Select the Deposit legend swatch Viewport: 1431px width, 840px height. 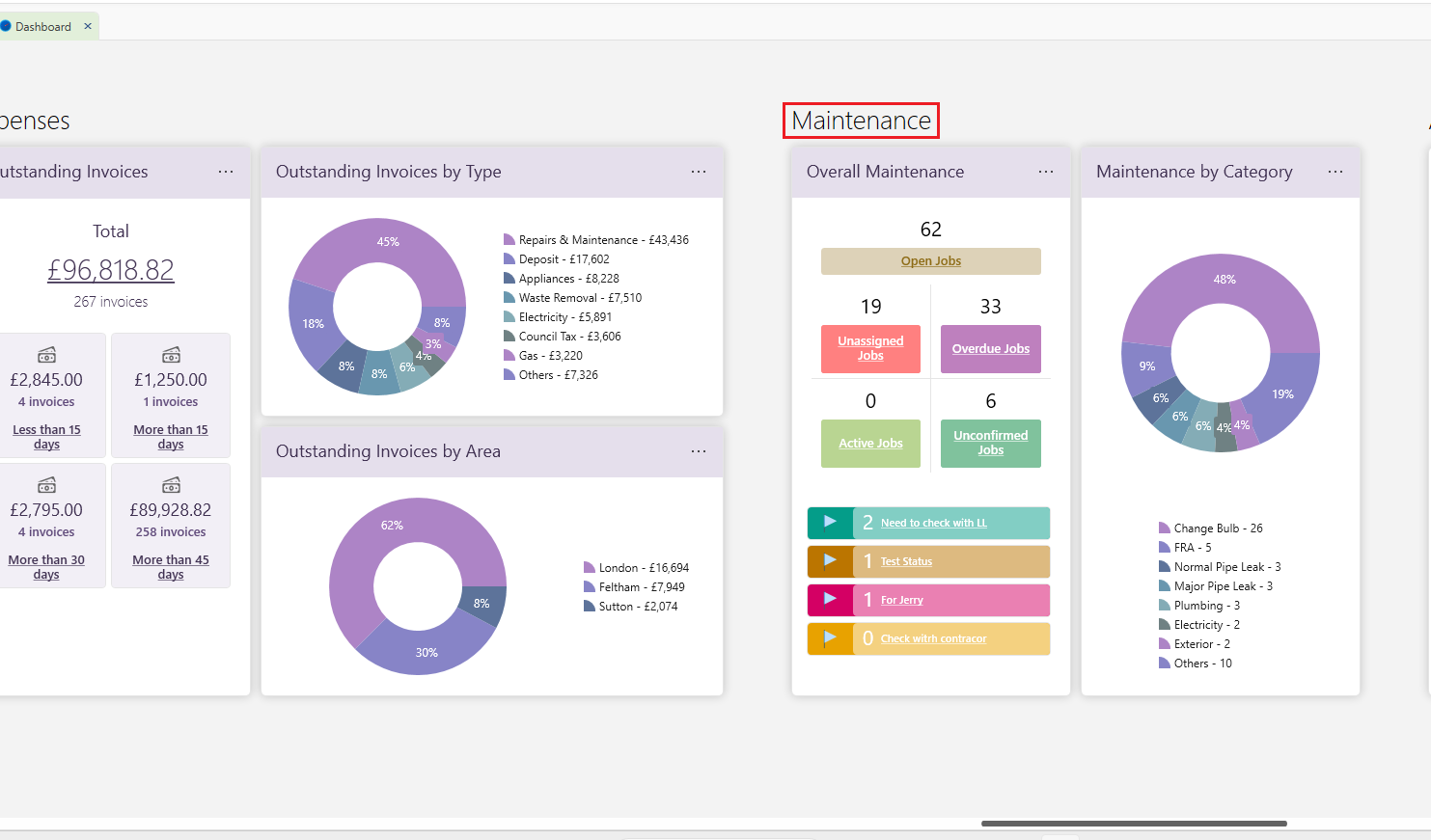[x=509, y=259]
